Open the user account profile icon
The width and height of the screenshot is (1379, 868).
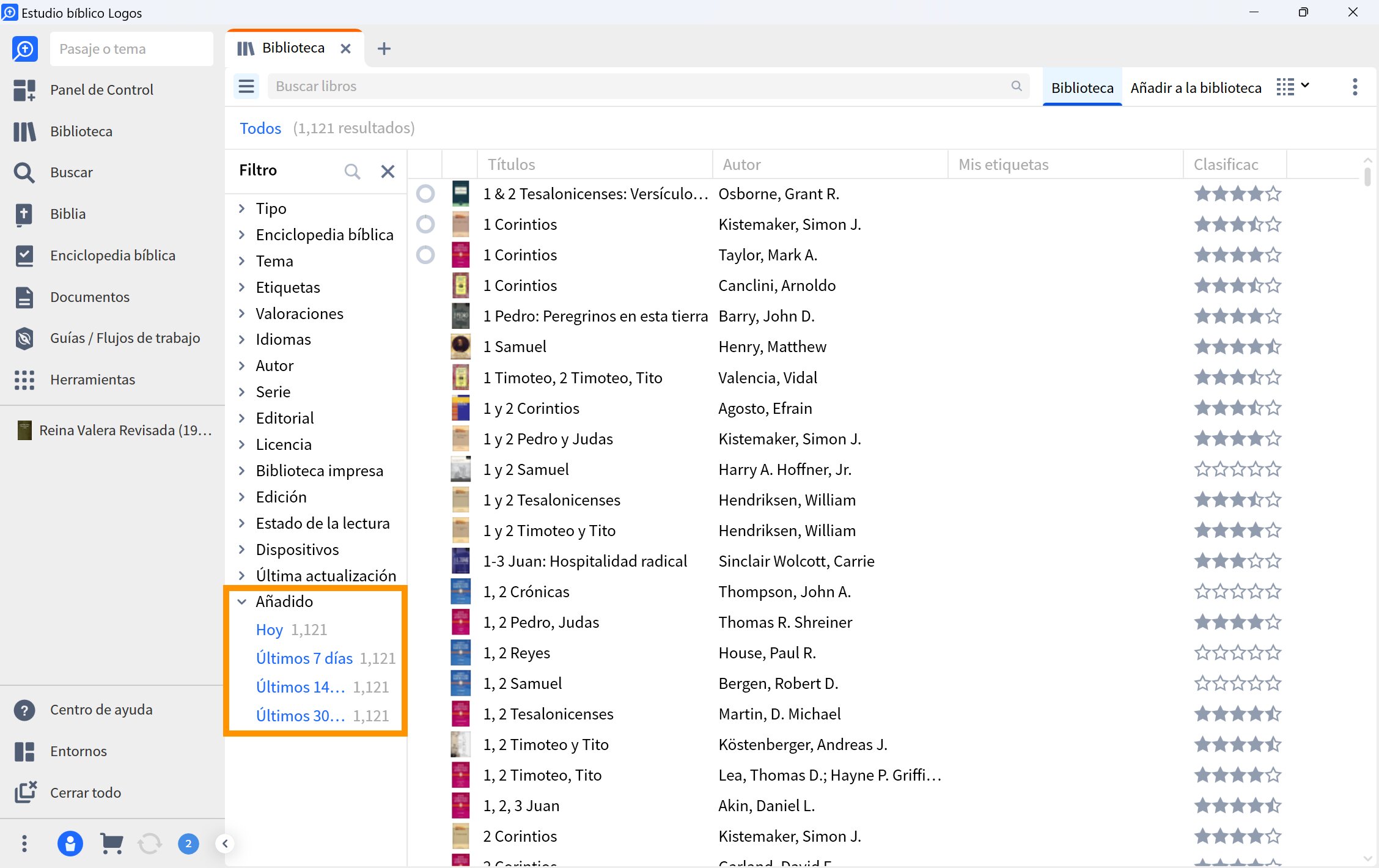[x=70, y=844]
